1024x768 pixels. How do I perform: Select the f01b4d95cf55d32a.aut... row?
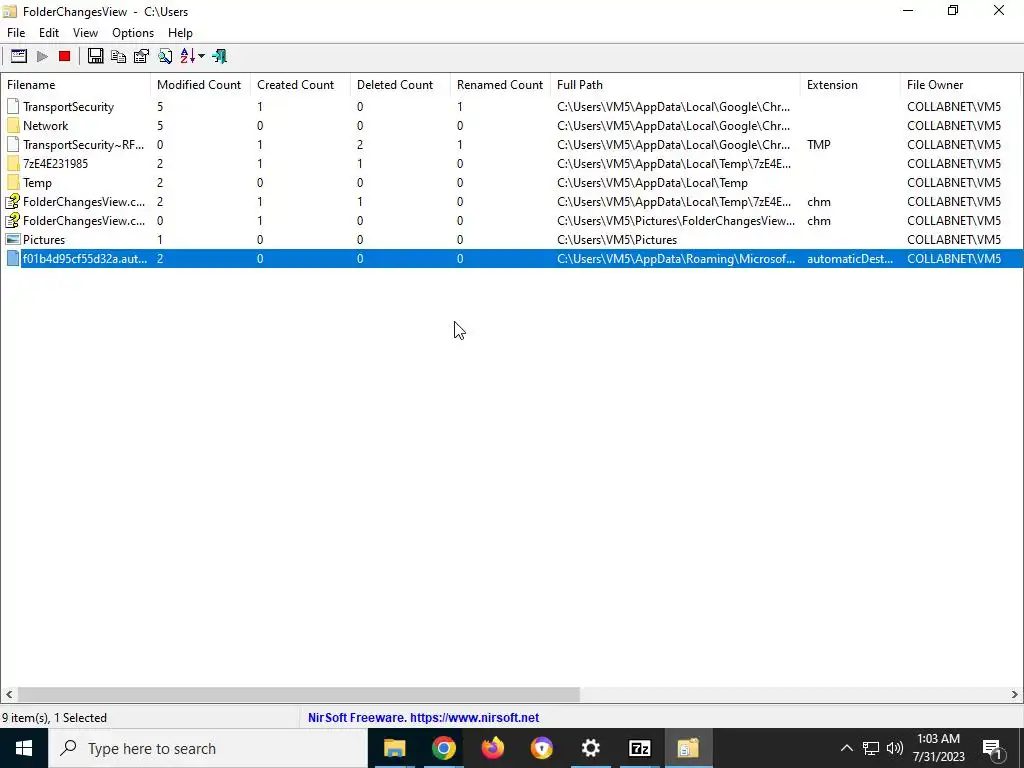(512, 259)
